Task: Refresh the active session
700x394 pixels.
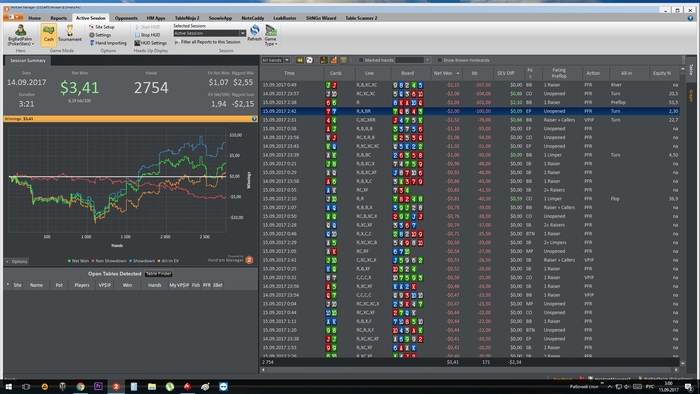Action: (x=254, y=33)
